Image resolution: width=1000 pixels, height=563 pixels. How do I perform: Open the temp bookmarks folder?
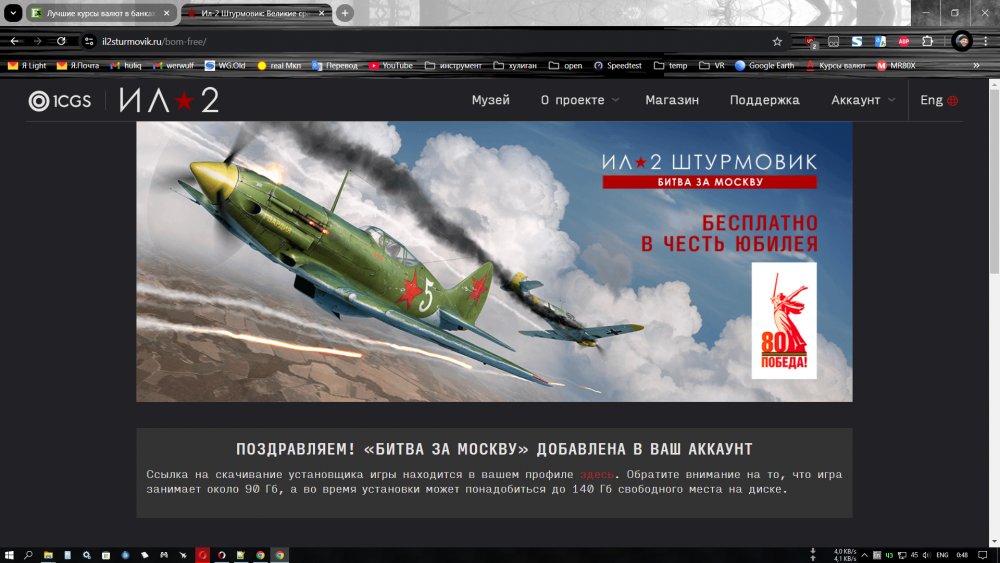point(670,65)
